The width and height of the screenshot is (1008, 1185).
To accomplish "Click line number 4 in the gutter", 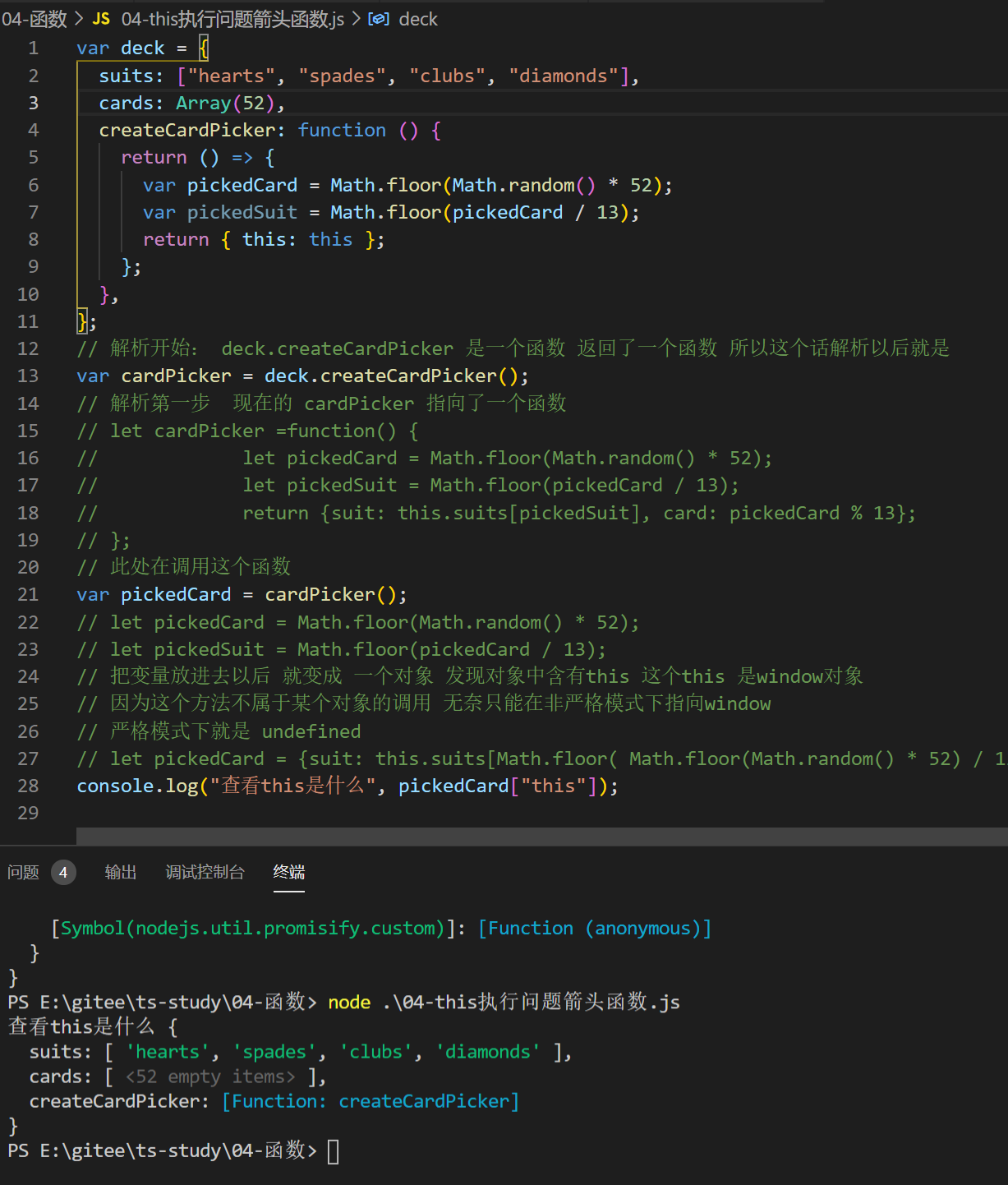I will point(33,131).
